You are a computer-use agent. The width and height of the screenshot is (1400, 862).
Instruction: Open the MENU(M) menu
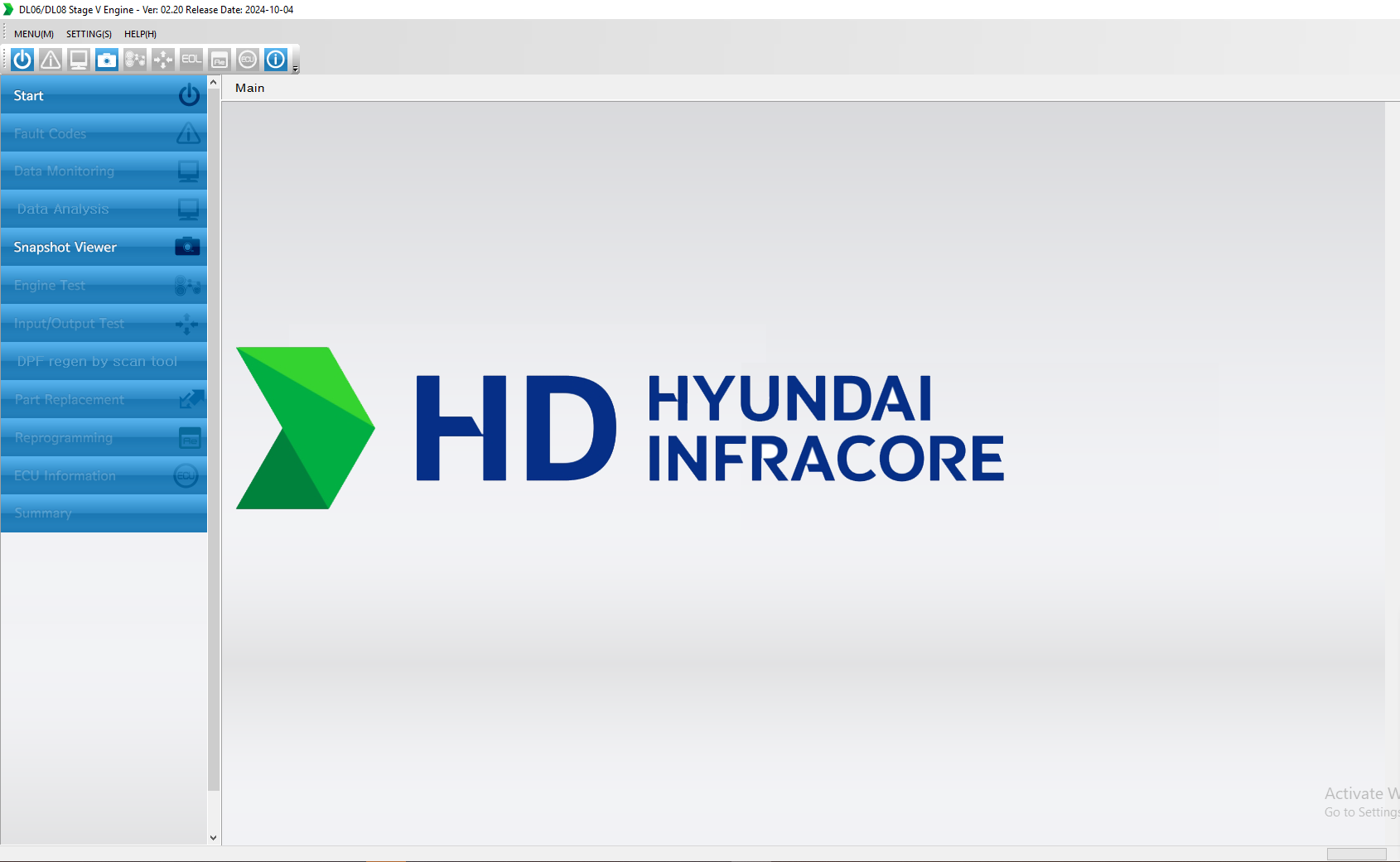point(34,34)
